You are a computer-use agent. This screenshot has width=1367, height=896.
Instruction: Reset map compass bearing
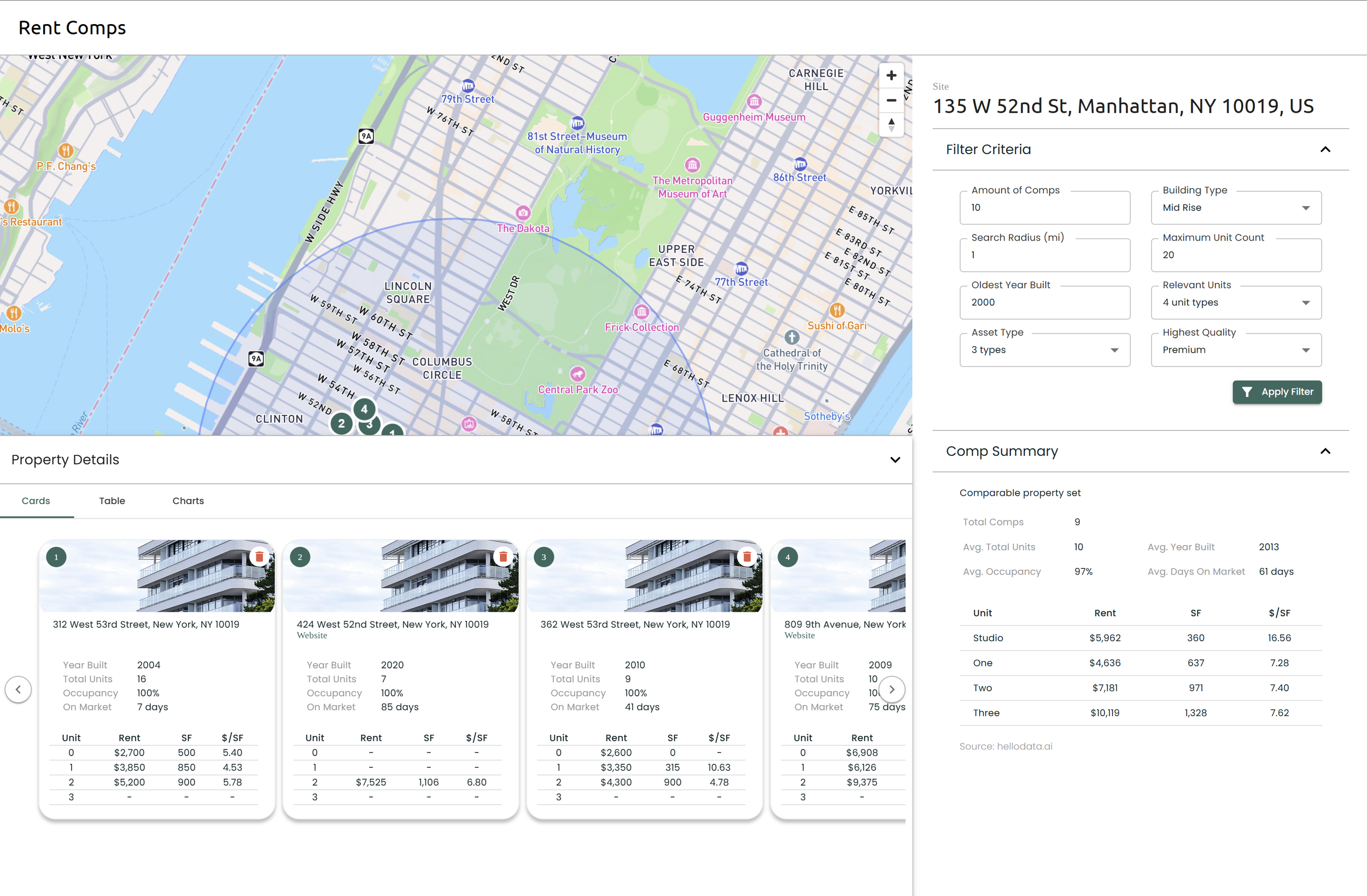(891, 125)
